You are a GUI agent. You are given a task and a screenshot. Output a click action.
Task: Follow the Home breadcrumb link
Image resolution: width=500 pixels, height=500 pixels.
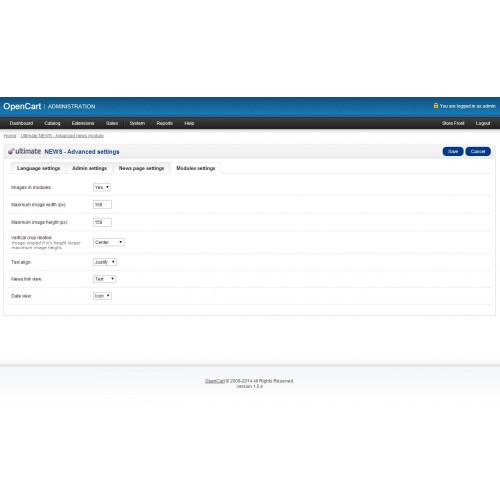coord(10,136)
